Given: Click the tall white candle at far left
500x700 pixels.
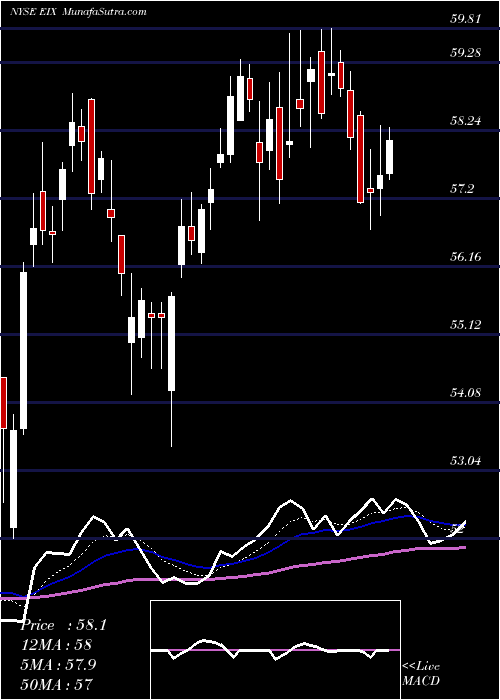Looking at the screenshot, I should pyautogui.click(x=23, y=350).
